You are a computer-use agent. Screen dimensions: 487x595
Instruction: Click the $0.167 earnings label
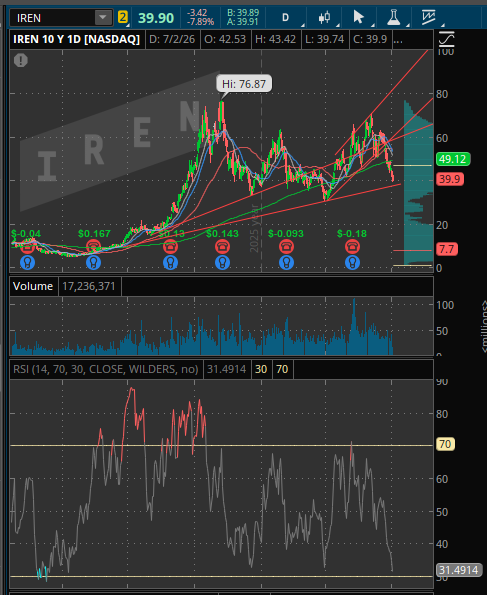coord(94,233)
